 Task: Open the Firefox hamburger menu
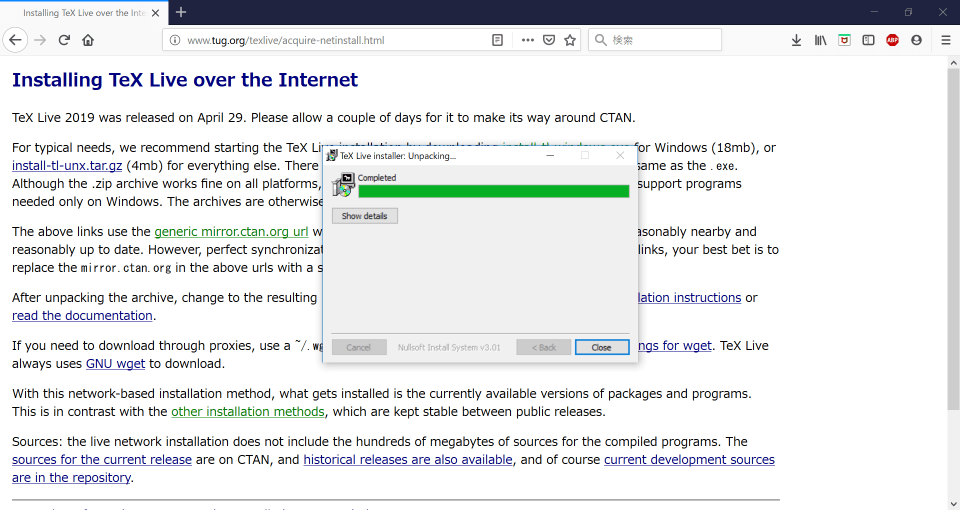[x=945, y=40]
